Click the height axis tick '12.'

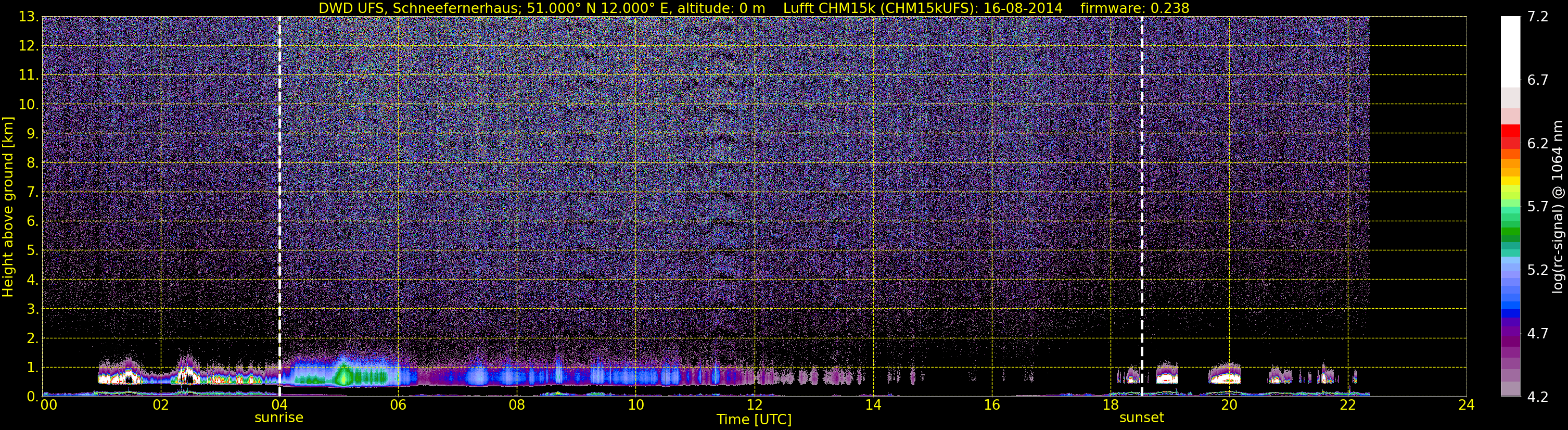(x=29, y=46)
